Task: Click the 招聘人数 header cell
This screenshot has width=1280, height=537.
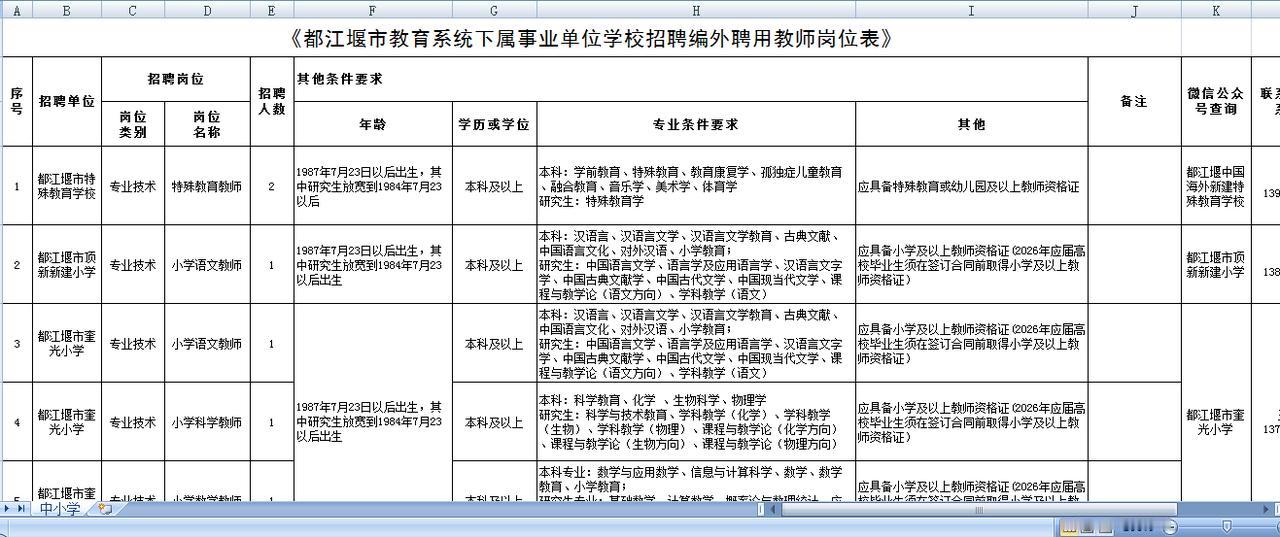Action: tap(271, 101)
